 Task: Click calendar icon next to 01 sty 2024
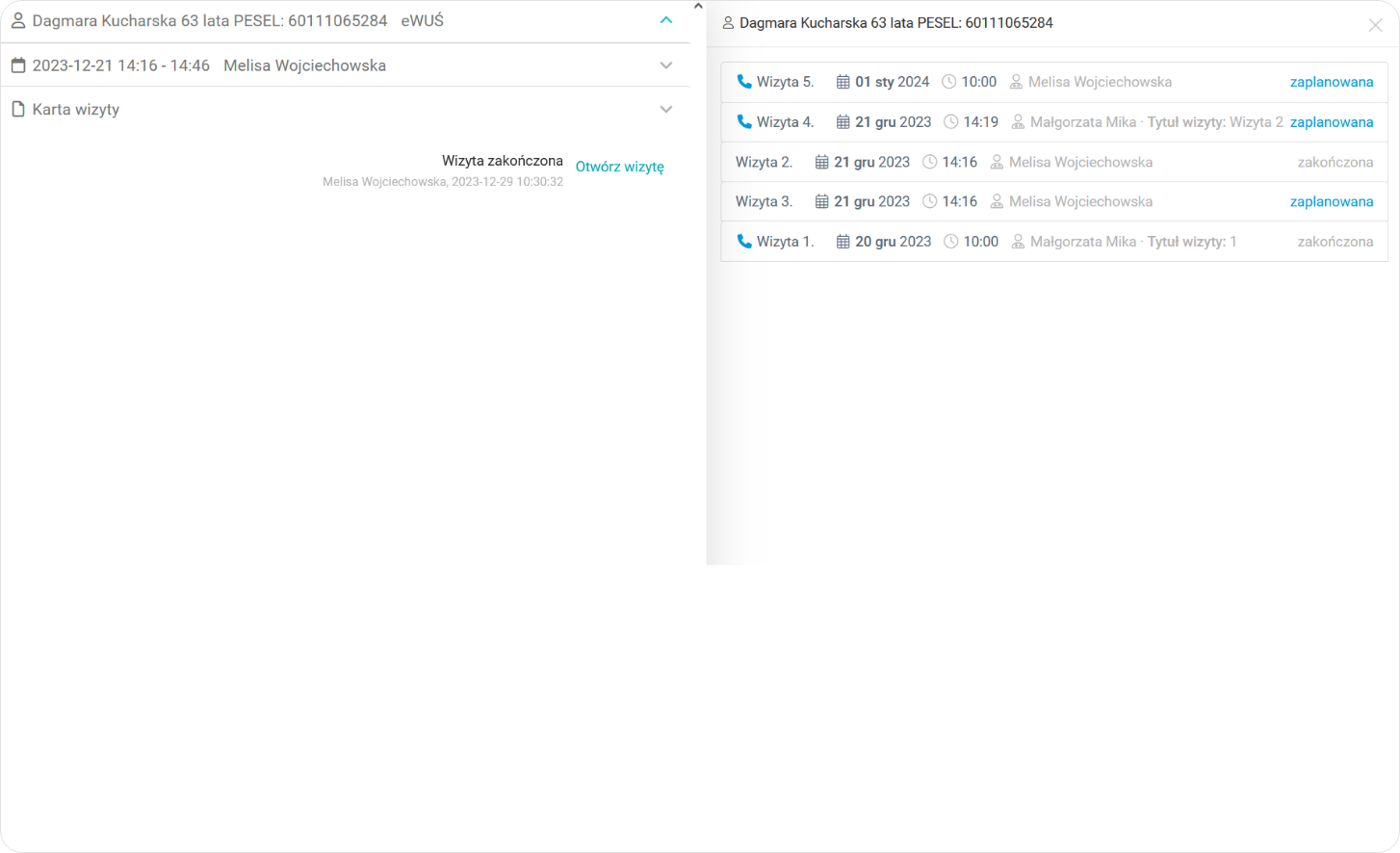click(843, 82)
